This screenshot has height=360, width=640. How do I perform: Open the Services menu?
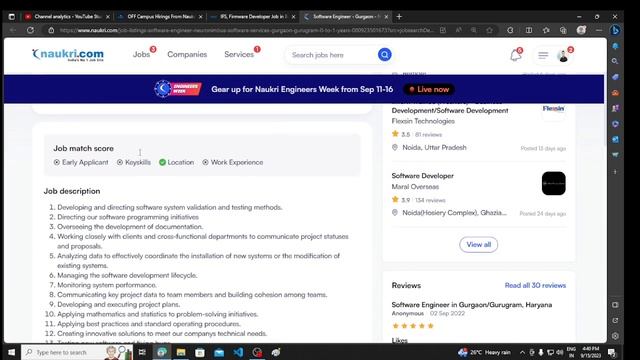pos(239,54)
